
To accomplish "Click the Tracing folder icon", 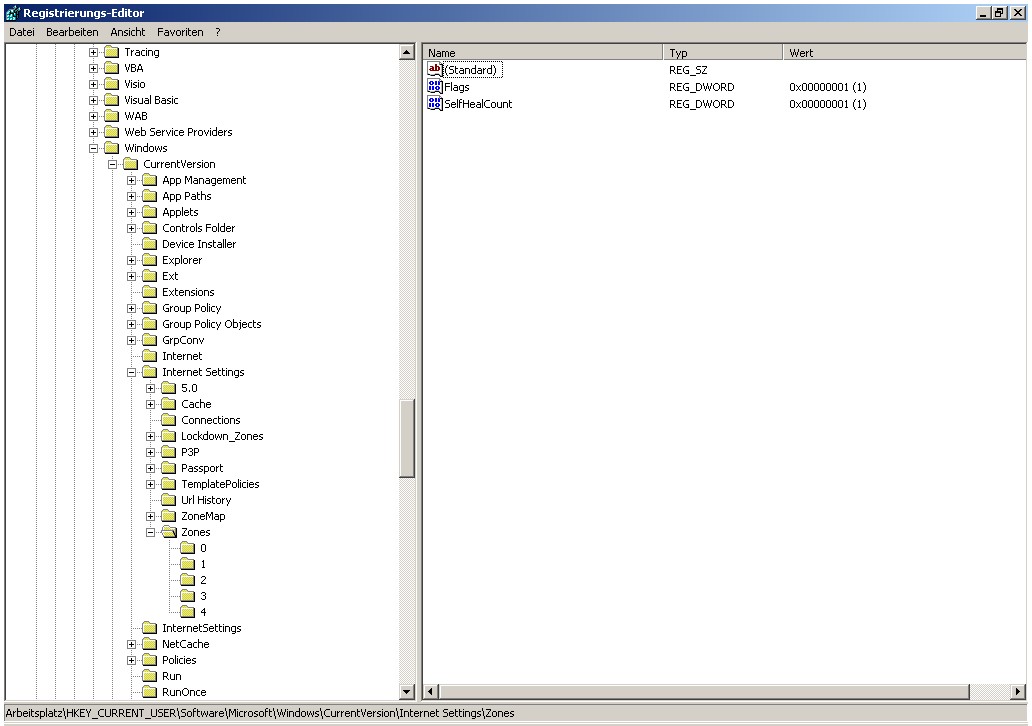I will pos(112,52).
